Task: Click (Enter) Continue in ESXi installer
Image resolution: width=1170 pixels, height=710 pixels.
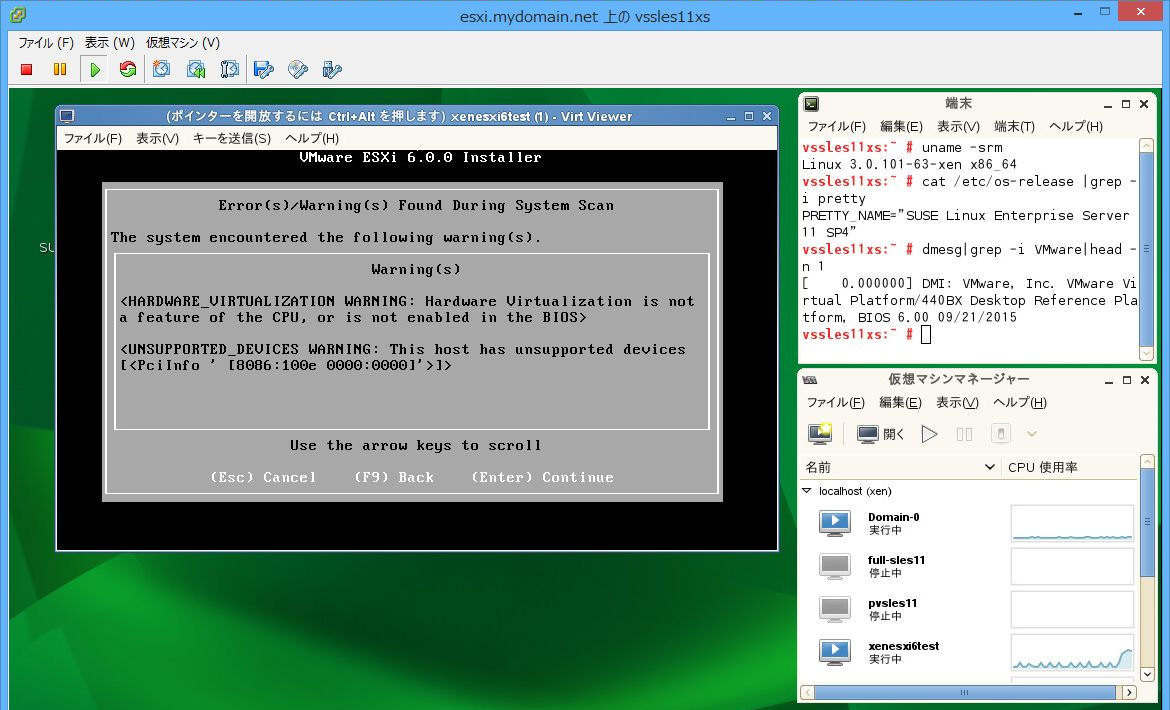Action: tap(542, 477)
